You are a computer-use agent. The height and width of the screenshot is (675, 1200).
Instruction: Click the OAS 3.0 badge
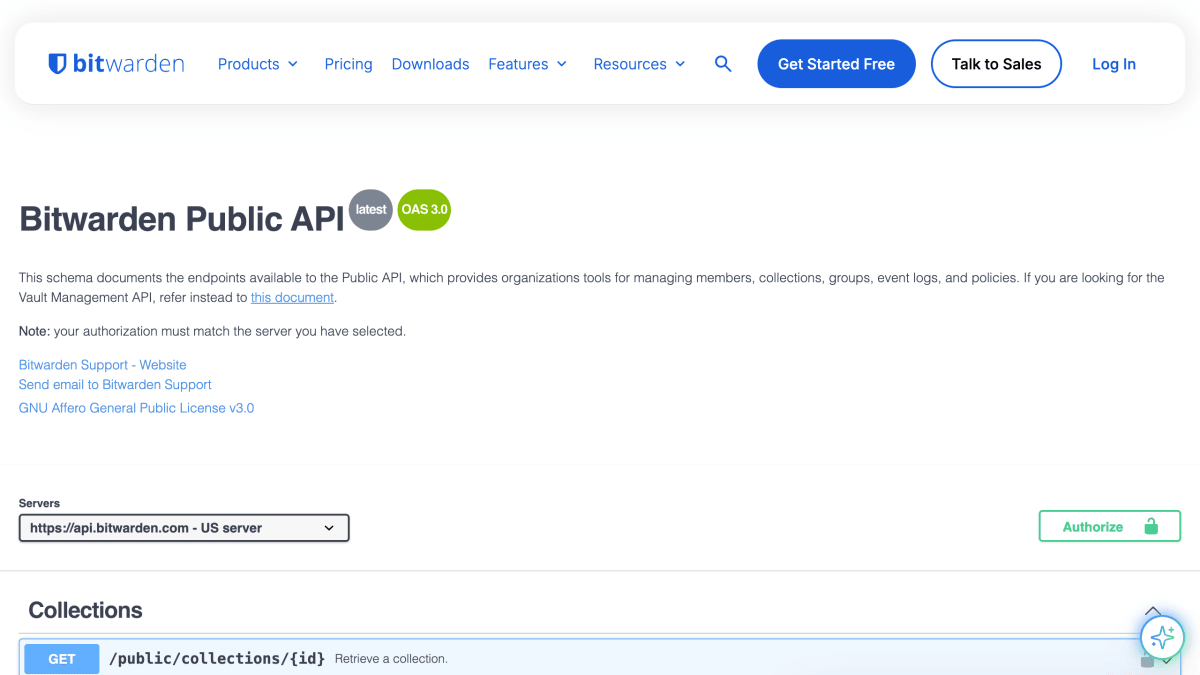pyautogui.click(x=424, y=210)
